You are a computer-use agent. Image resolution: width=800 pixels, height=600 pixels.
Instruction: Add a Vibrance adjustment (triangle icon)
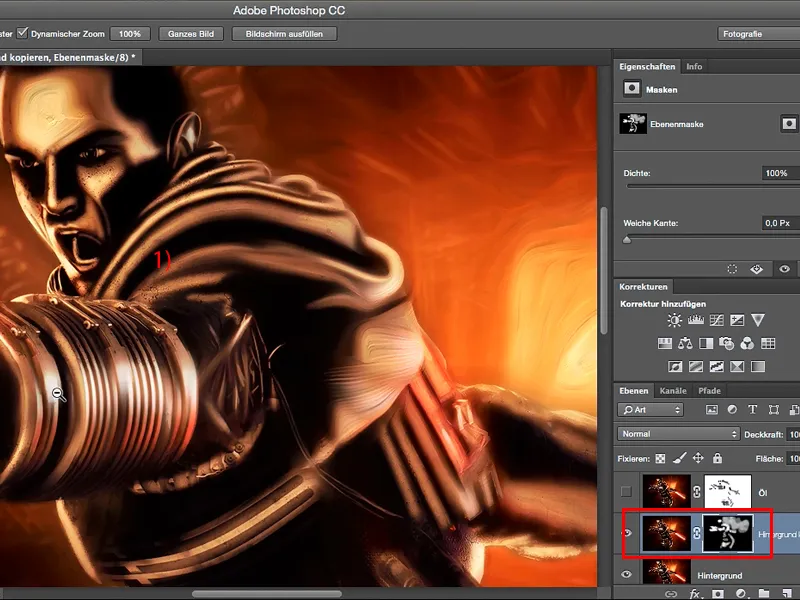click(x=758, y=320)
